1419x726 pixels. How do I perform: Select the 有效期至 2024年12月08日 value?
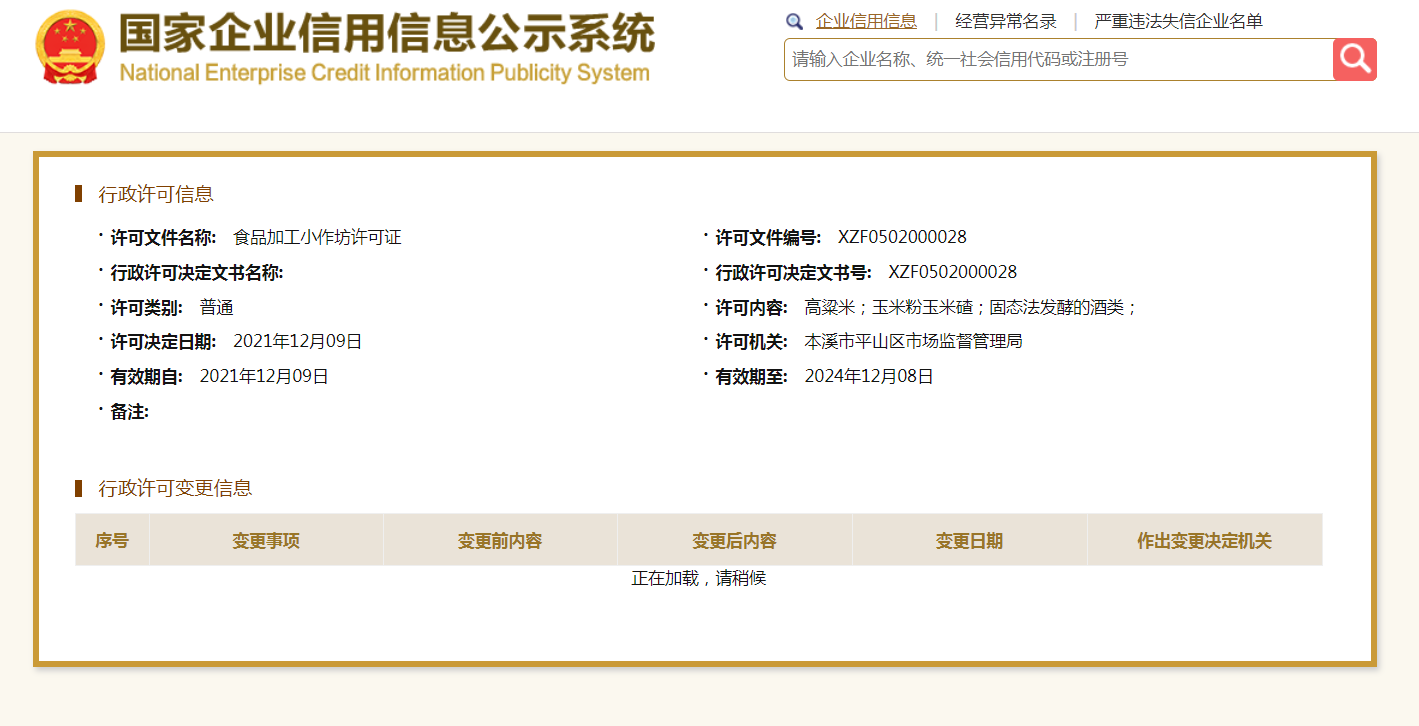pyautogui.click(x=869, y=376)
